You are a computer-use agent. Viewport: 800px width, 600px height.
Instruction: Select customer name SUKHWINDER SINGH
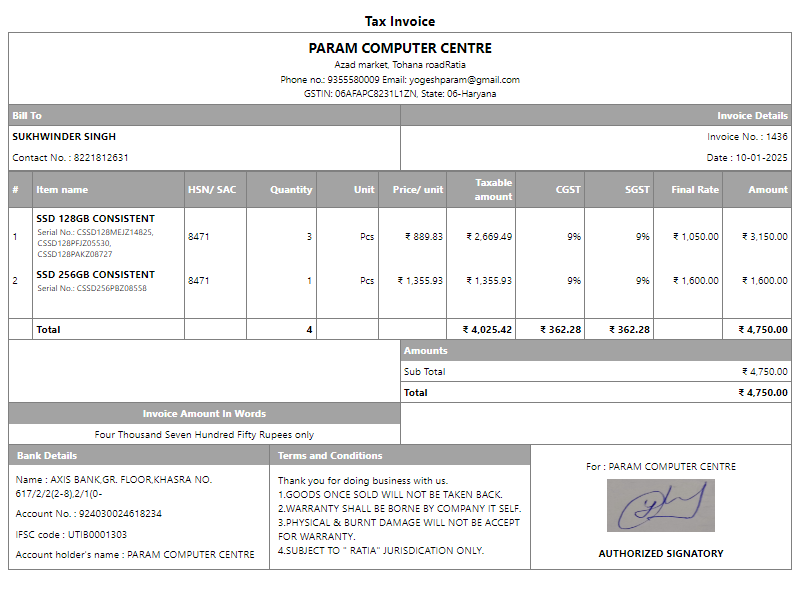click(x=64, y=137)
